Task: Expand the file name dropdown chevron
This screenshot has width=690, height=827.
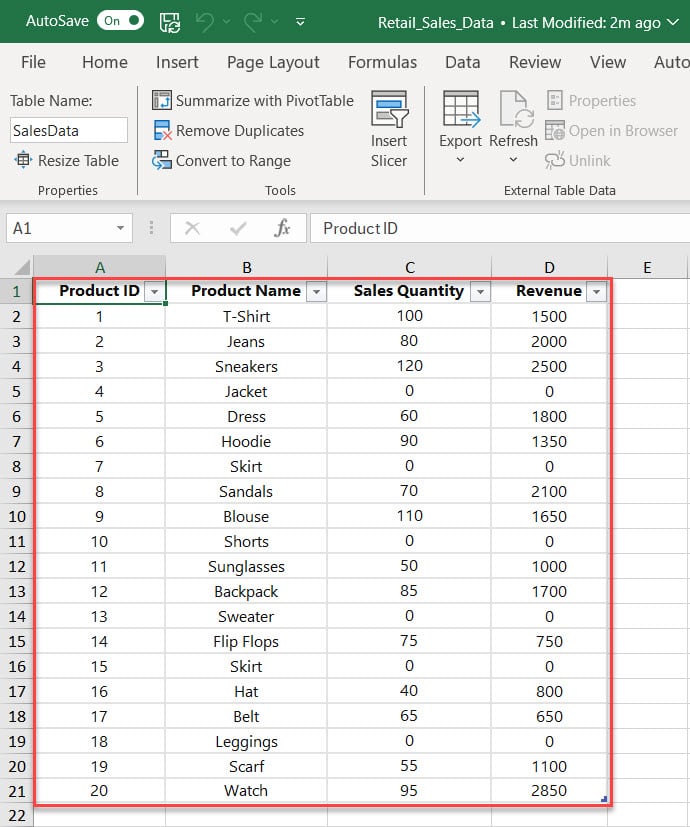Action: (673, 22)
